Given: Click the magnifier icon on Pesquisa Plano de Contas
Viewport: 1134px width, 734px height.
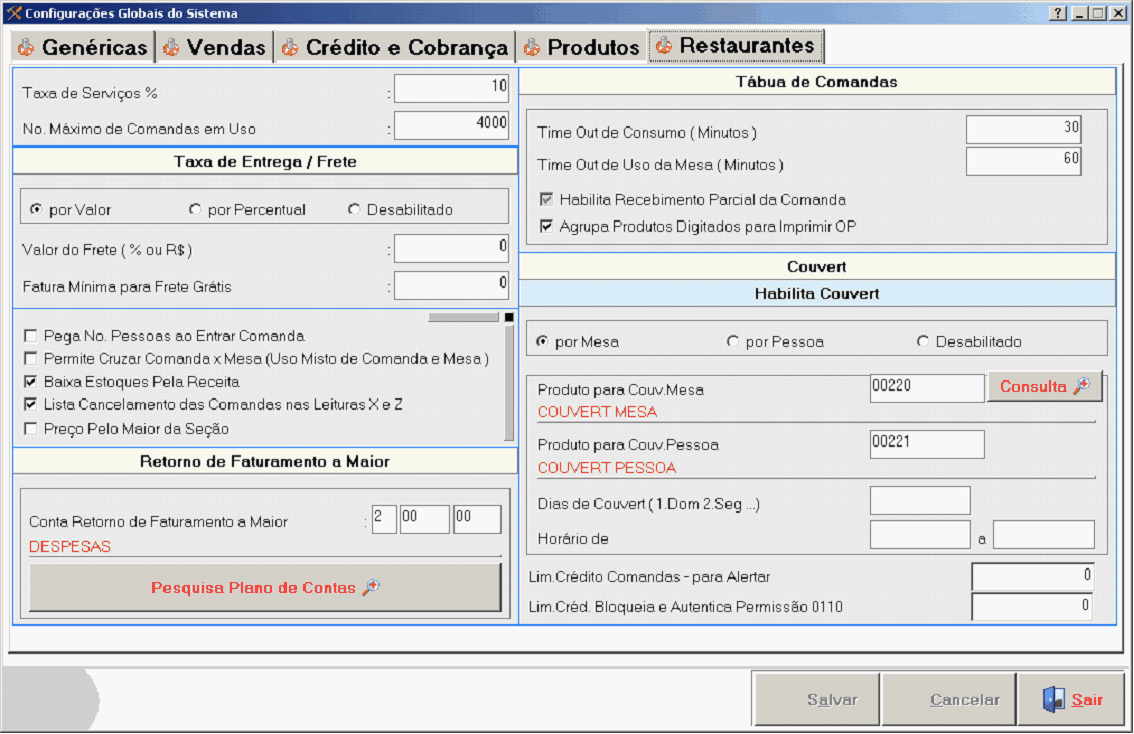Looking at the screenshot, I should tap(371, 588).
